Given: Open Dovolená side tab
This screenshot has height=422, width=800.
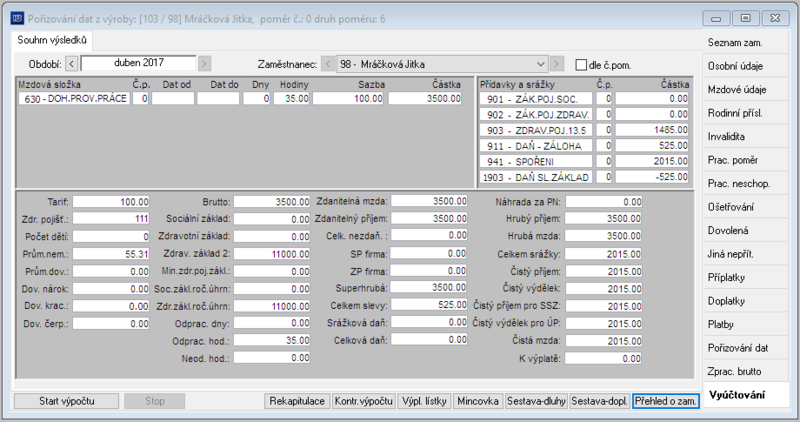Looking at the screenshot, I should click(745, 231).
